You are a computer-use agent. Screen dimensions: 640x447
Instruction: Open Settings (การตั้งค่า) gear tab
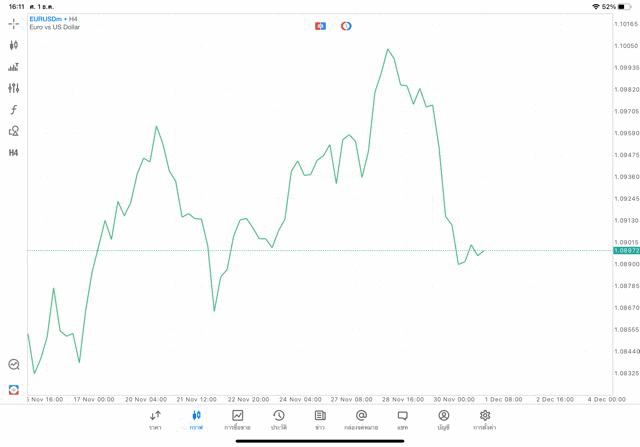(485, 419)
